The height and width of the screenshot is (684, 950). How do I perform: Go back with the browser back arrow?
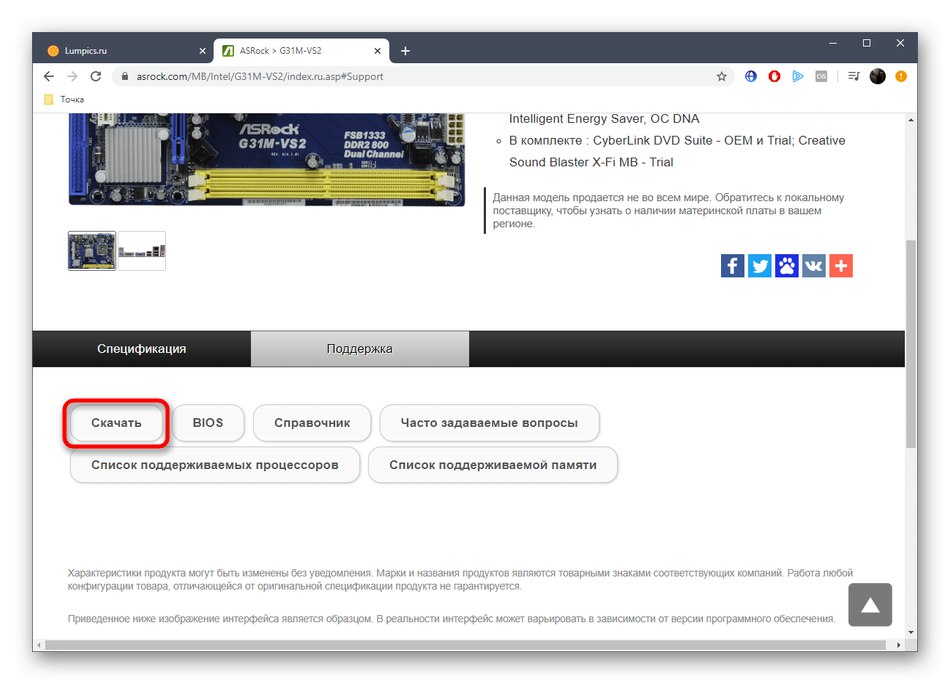(49, 76)
